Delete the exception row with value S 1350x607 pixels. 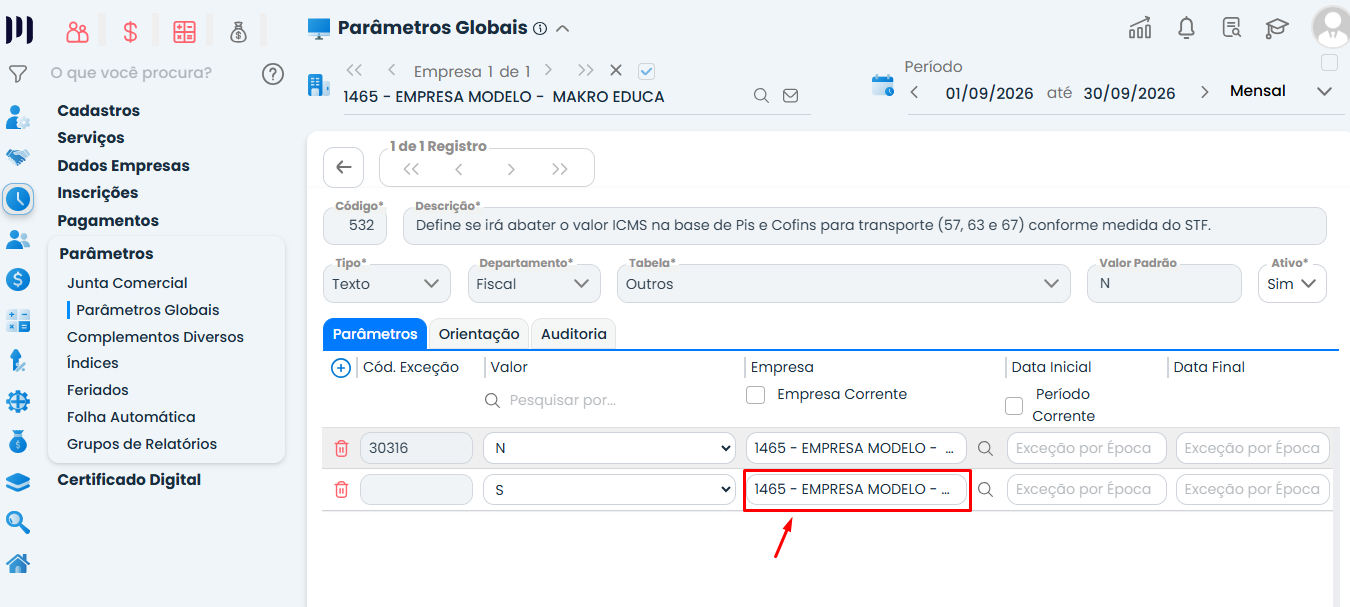click(x=341, y=490)
